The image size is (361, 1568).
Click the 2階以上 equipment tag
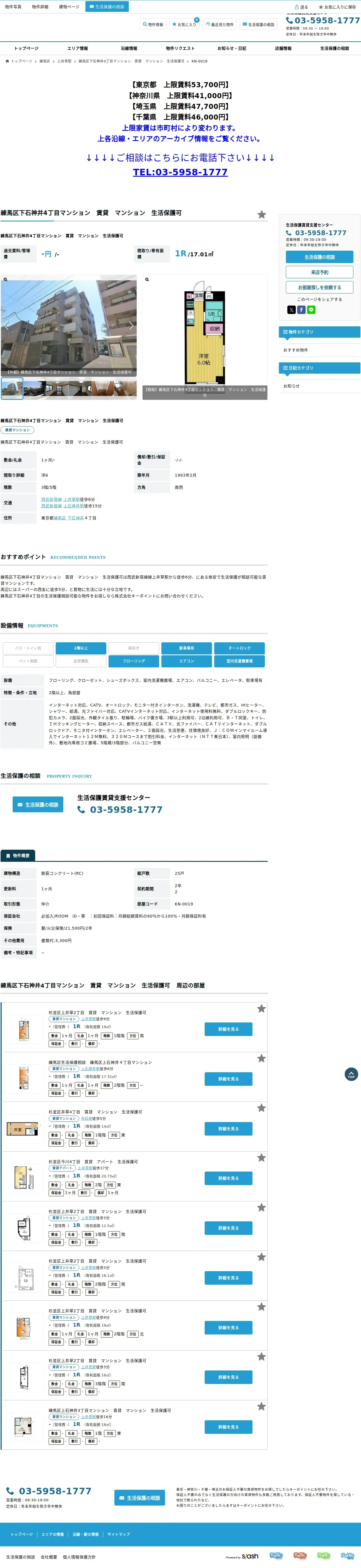(x=81, y=648)
